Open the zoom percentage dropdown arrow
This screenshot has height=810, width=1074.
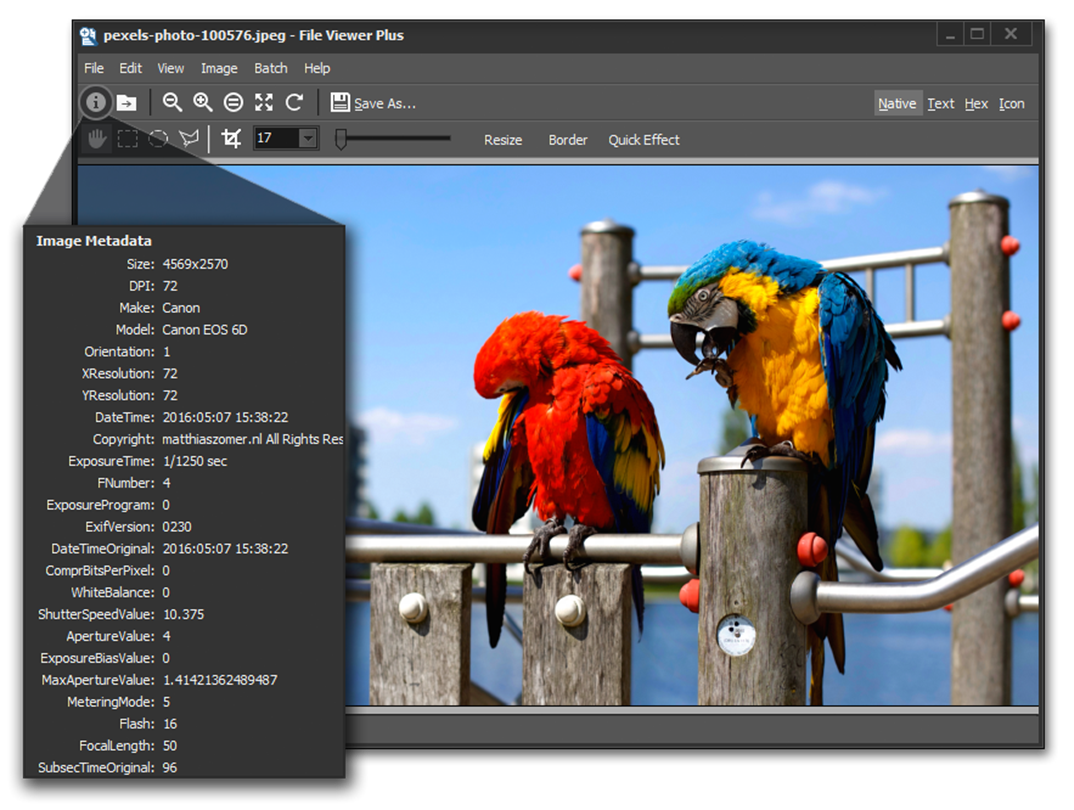pos(308,139)
